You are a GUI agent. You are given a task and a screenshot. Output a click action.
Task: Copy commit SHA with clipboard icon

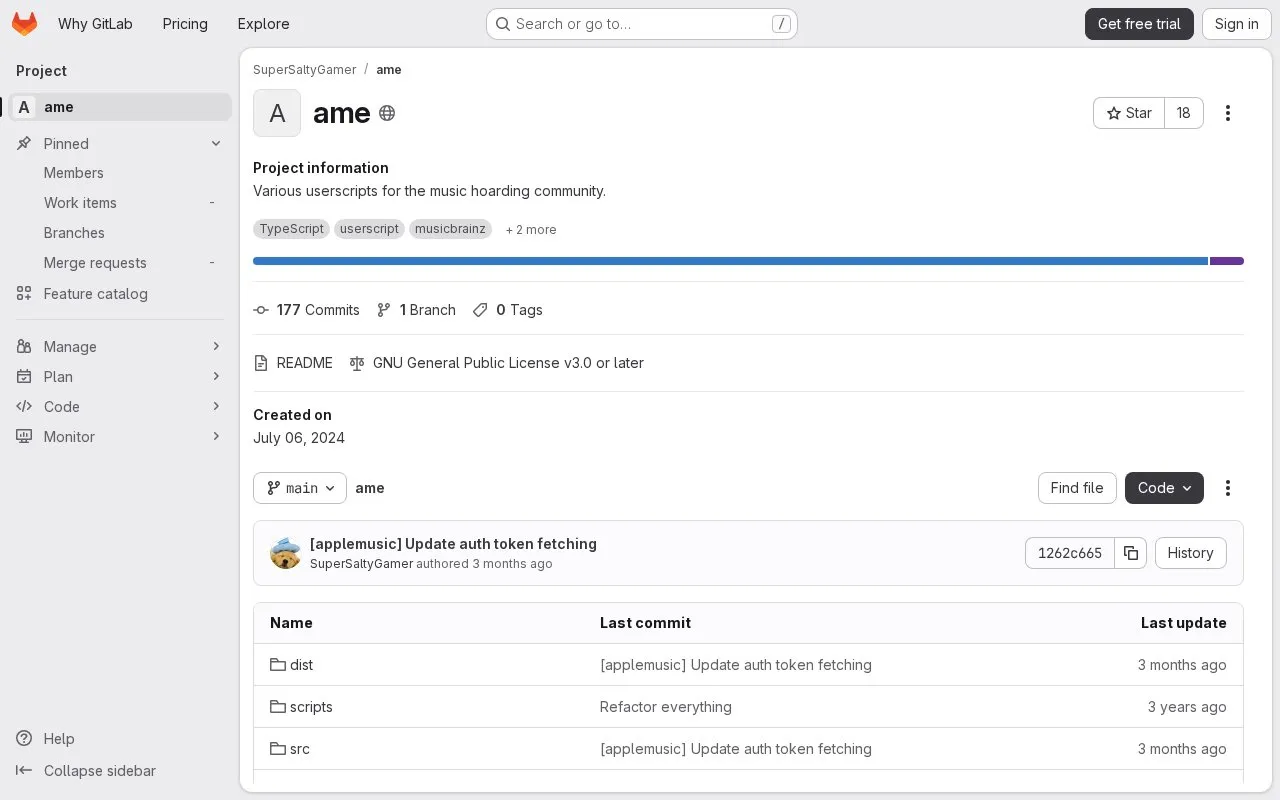1131,553
